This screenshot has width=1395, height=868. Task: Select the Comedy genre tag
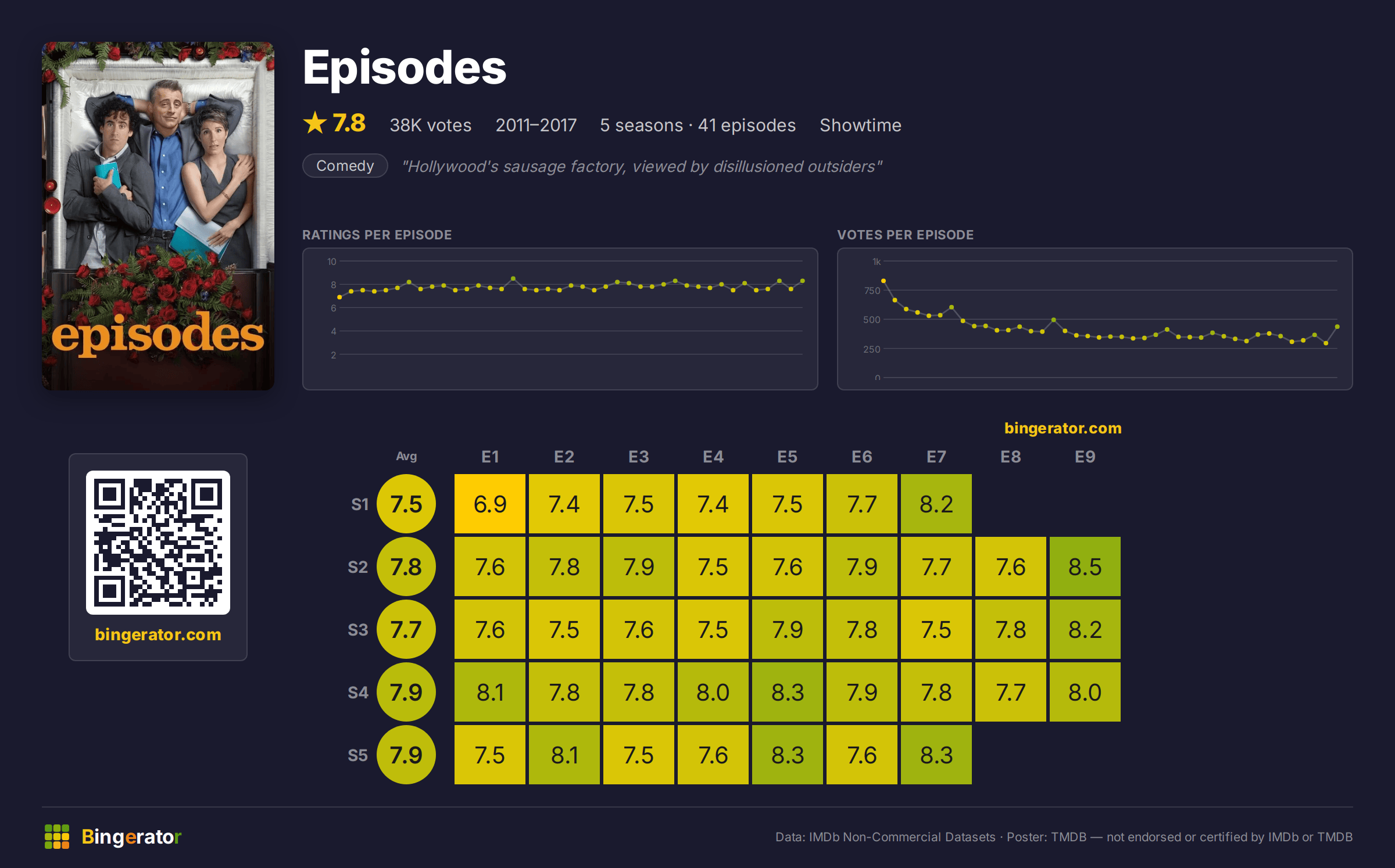(x=345, y=166)
